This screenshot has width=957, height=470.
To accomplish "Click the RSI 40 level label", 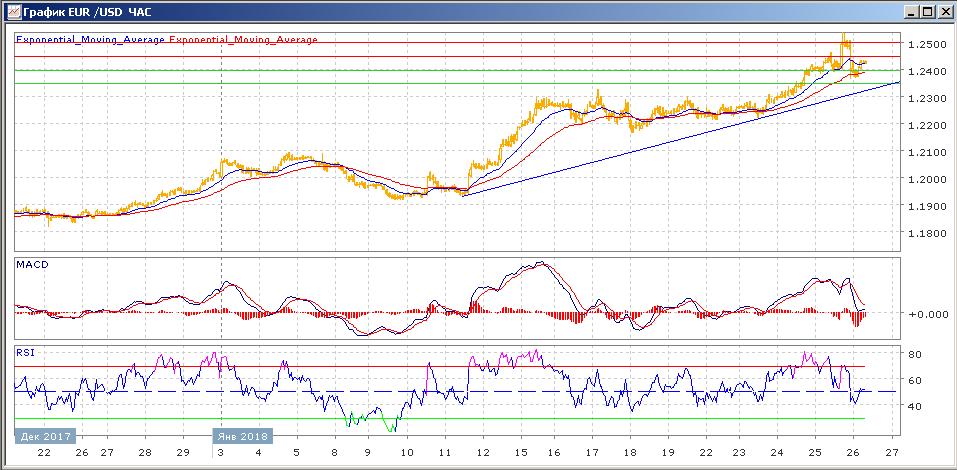I will tap(914, 406).
